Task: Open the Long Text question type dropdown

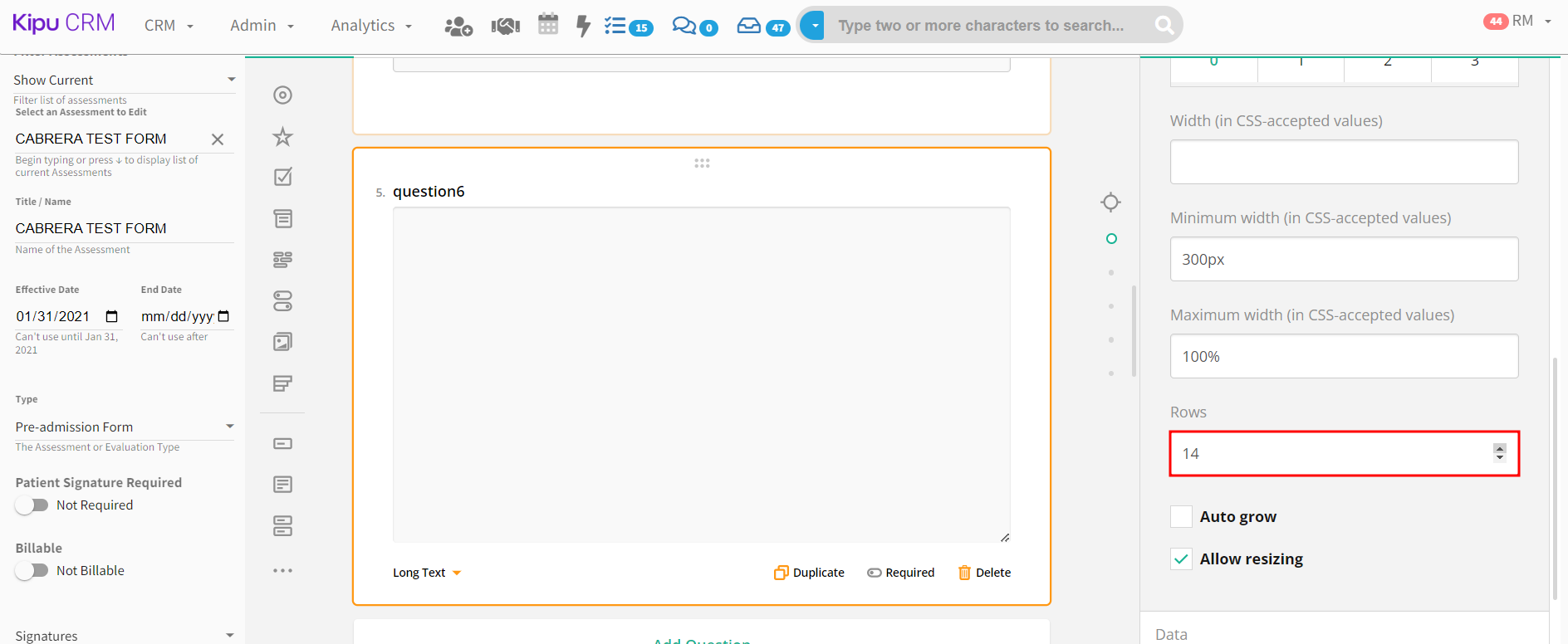Action: click(427, 573)
